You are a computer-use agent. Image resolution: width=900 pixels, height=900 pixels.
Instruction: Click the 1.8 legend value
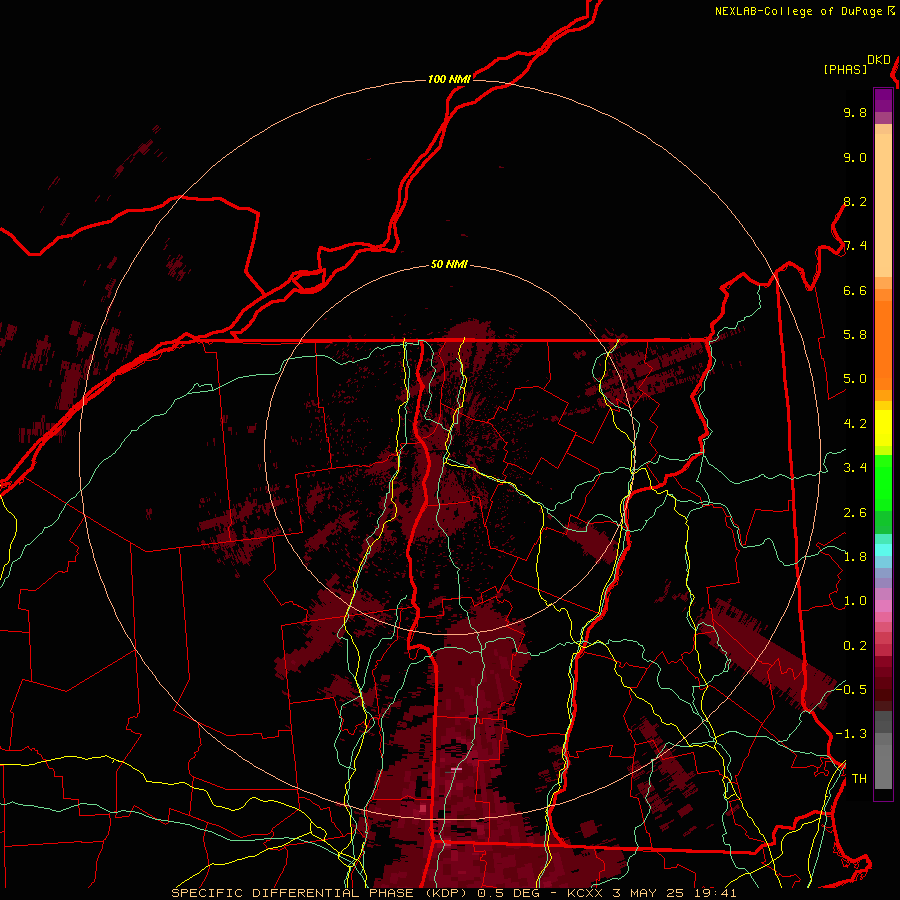click(x=855, y=557)
